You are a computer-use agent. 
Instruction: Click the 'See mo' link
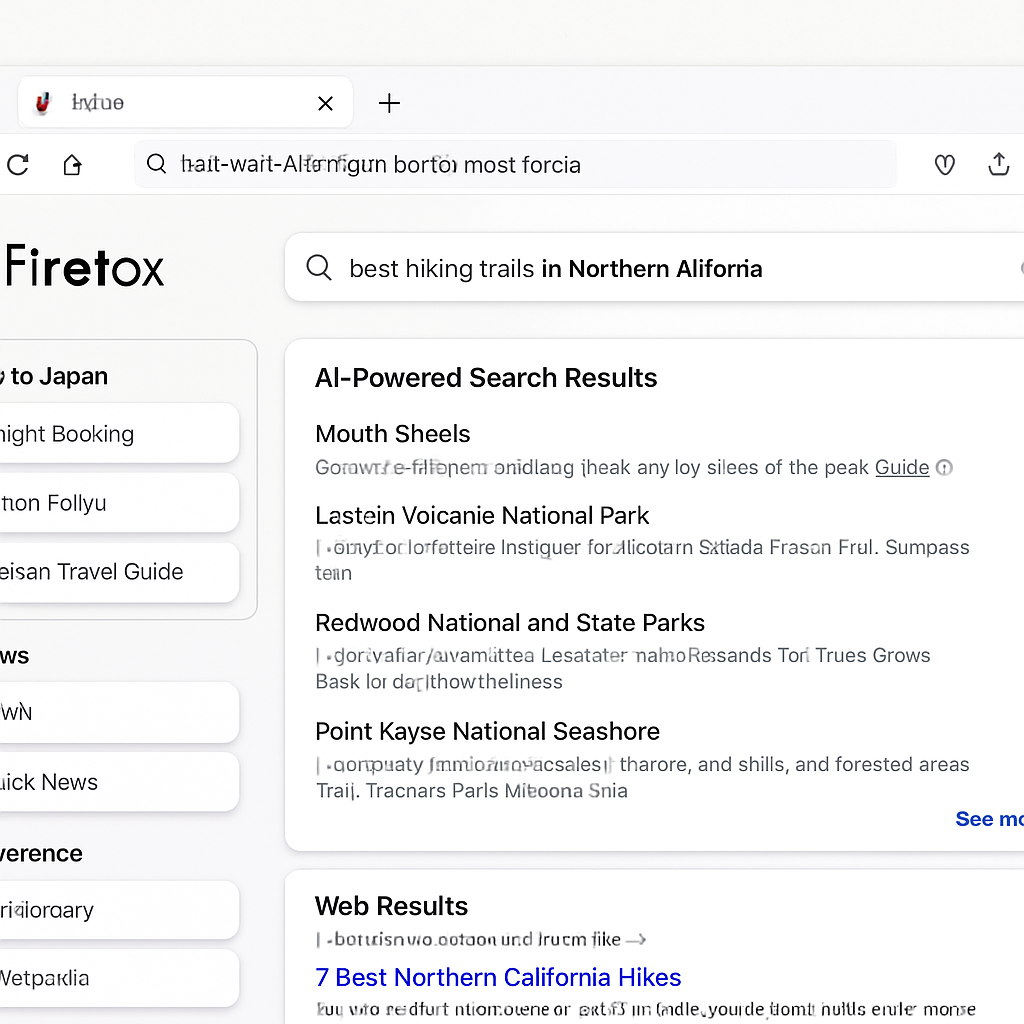(x=989, y=819)
